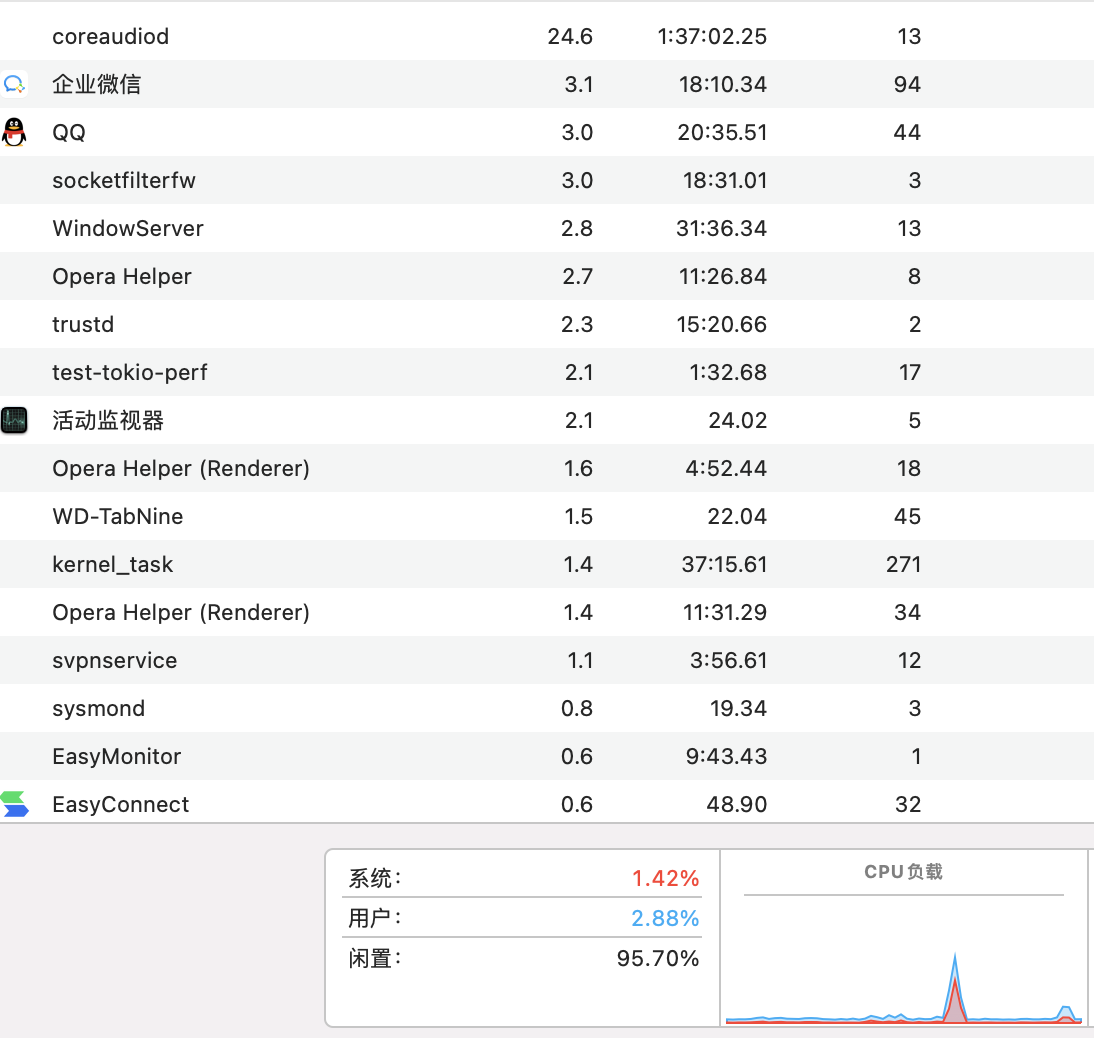
Task: Click CPU time 11:26.84 for Opera Helper
Action: click(x=723, y=277)
